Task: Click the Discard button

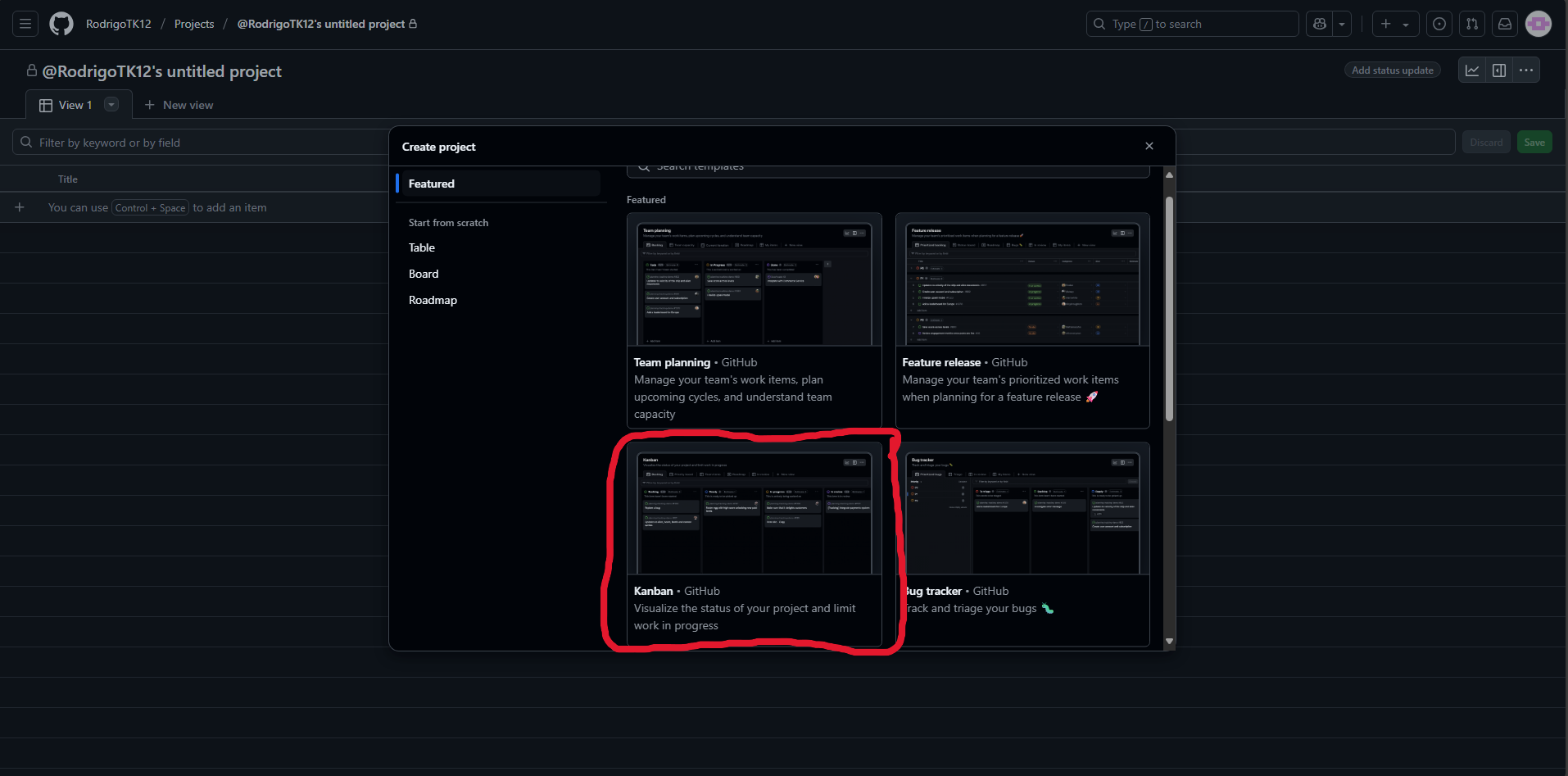Action: point(1486,143)
